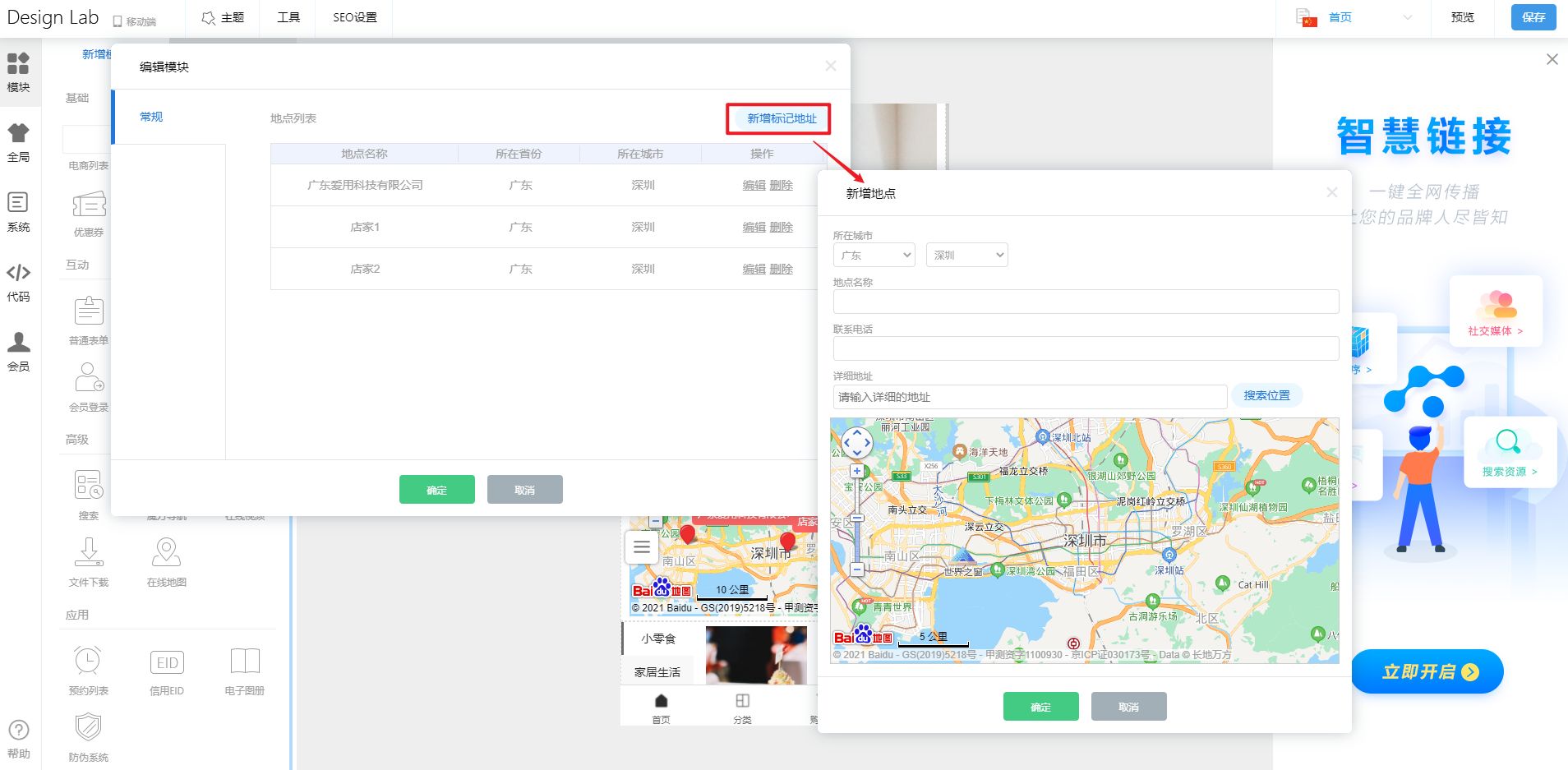Click the 首页 tab in phone preview
The image size is (1568, 770).
[661, 708]
